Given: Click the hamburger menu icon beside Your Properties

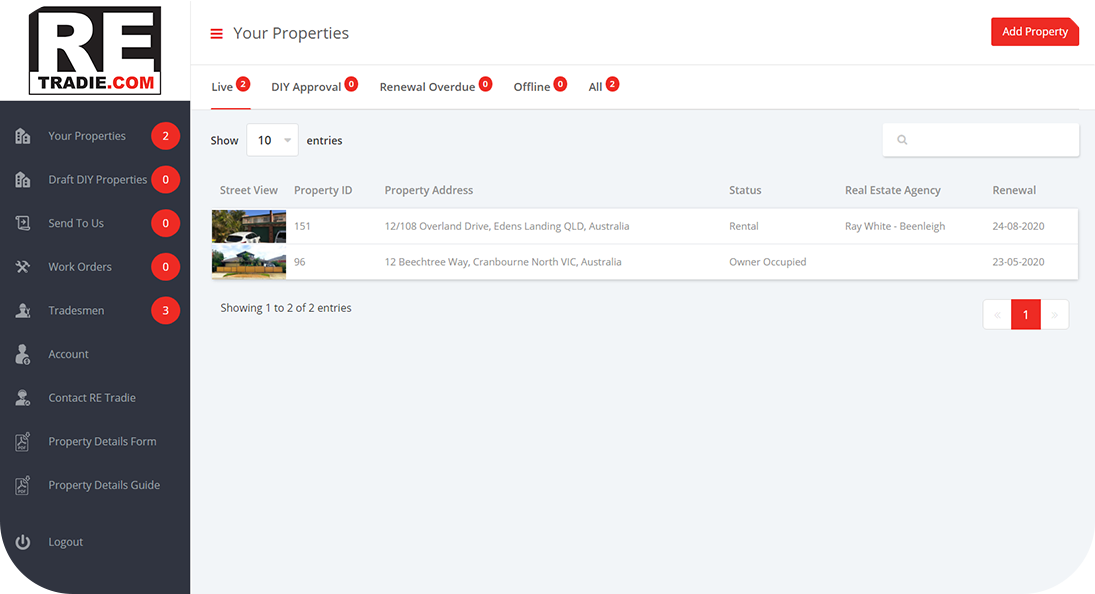Looking at the screenshot, I should point(216,34).
